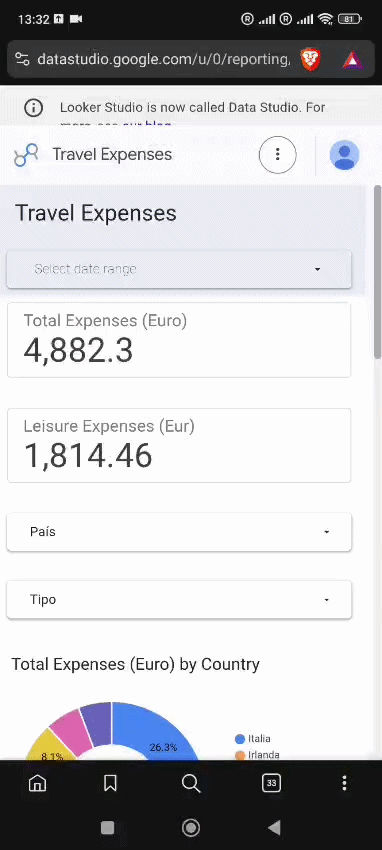The image size is (382, 850).
Task: Tap the browser home button
Action: click(37, 783)
